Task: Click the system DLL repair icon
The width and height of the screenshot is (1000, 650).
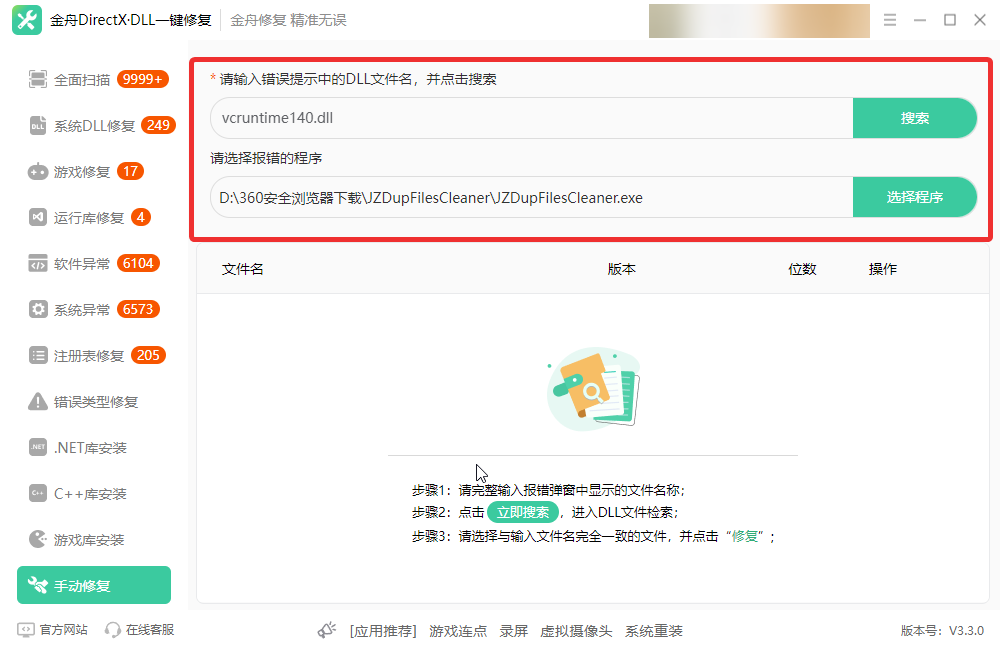Action: [x=38, y=126]
